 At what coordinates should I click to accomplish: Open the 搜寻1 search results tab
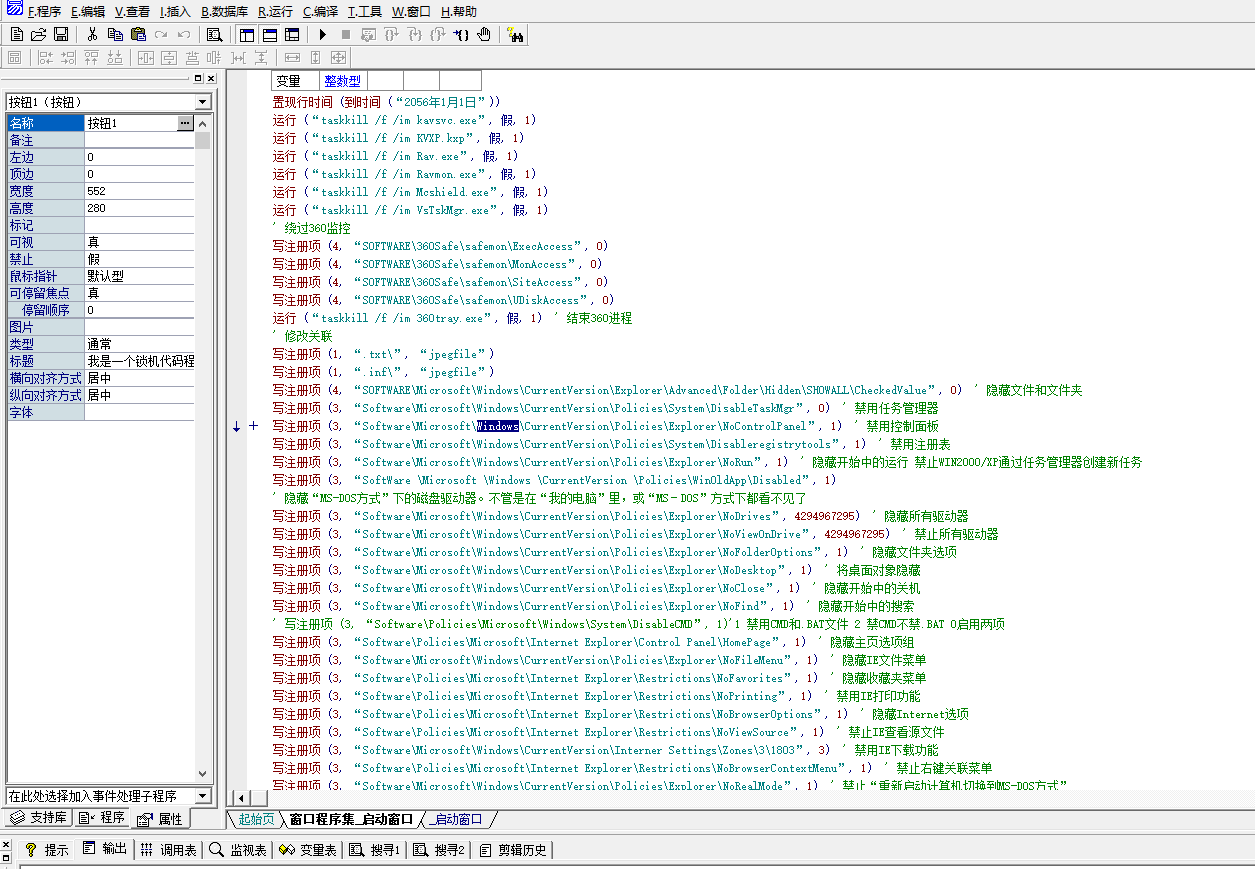(x=374, y=849)
